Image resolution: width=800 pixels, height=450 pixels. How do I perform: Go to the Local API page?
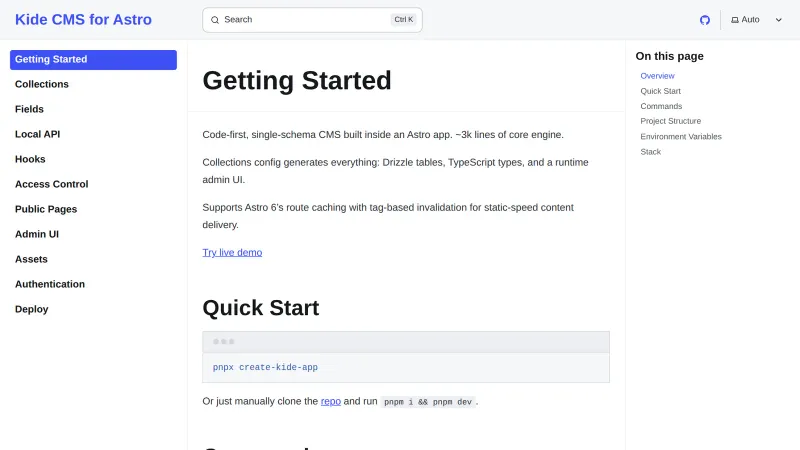tap(38, 134)
